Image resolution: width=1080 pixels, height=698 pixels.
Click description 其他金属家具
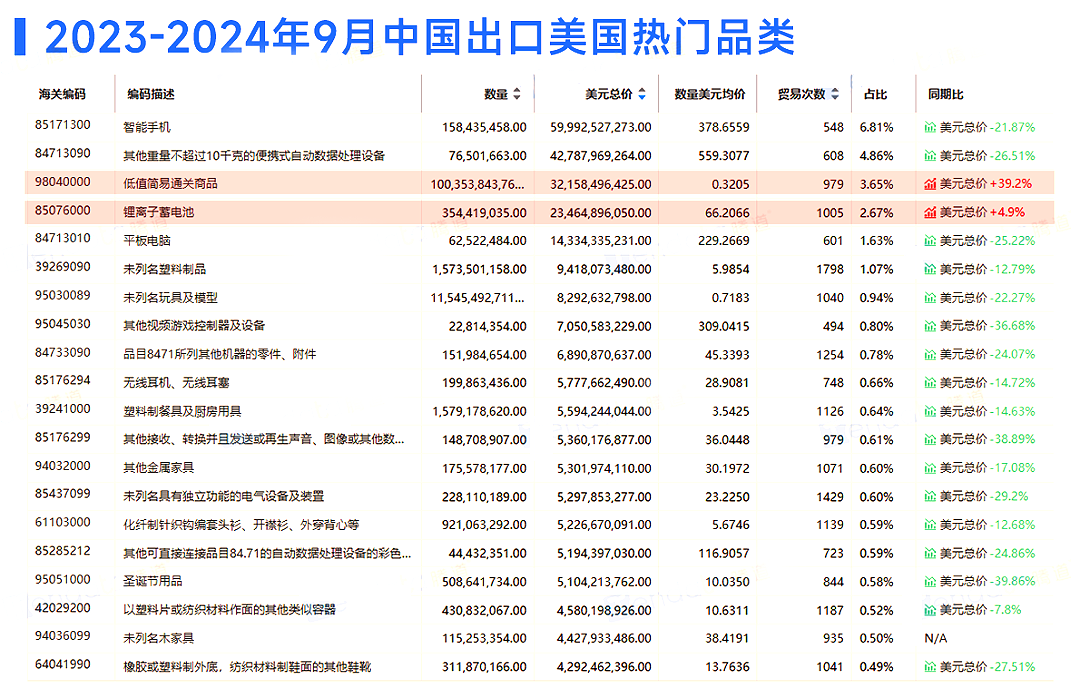point(158,468)
